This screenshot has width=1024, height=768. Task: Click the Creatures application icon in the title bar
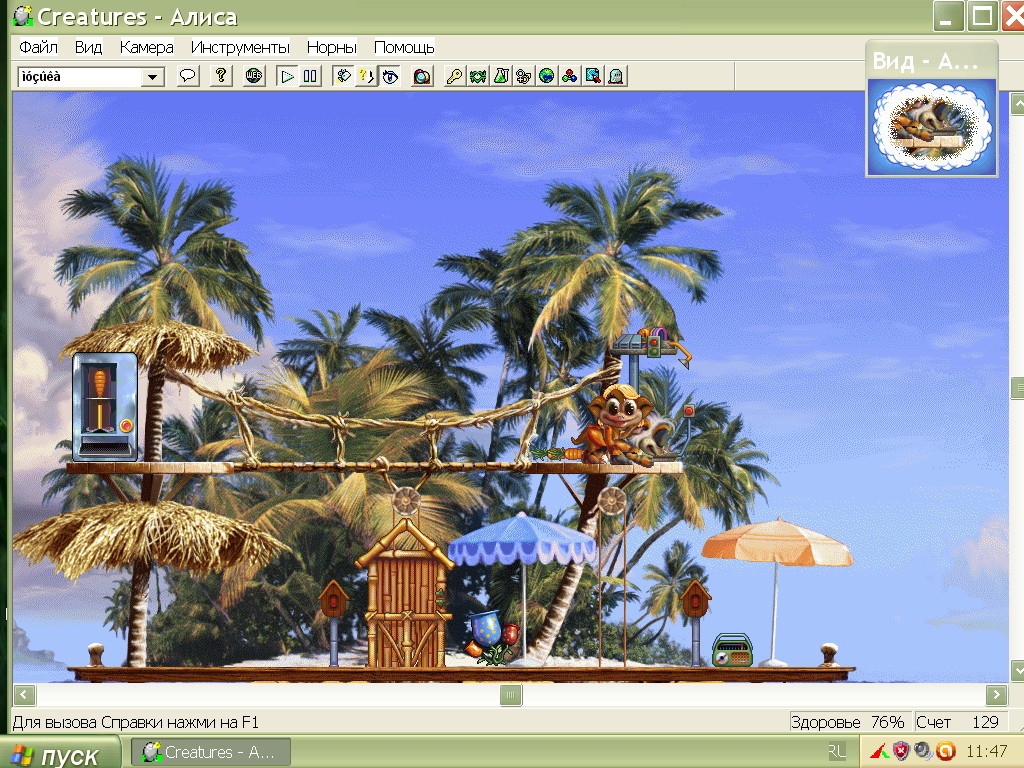click(23, 16)
